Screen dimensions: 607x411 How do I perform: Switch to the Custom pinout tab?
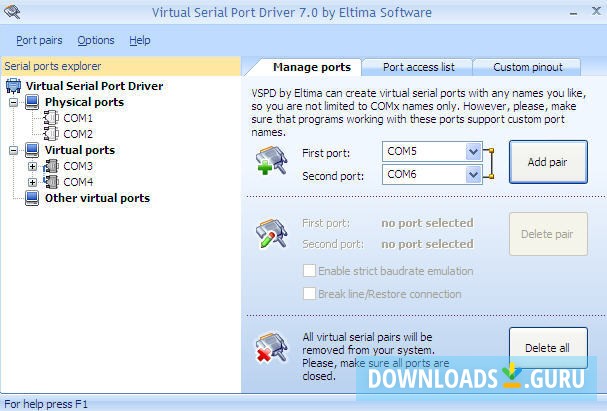(x=528, y=67)
